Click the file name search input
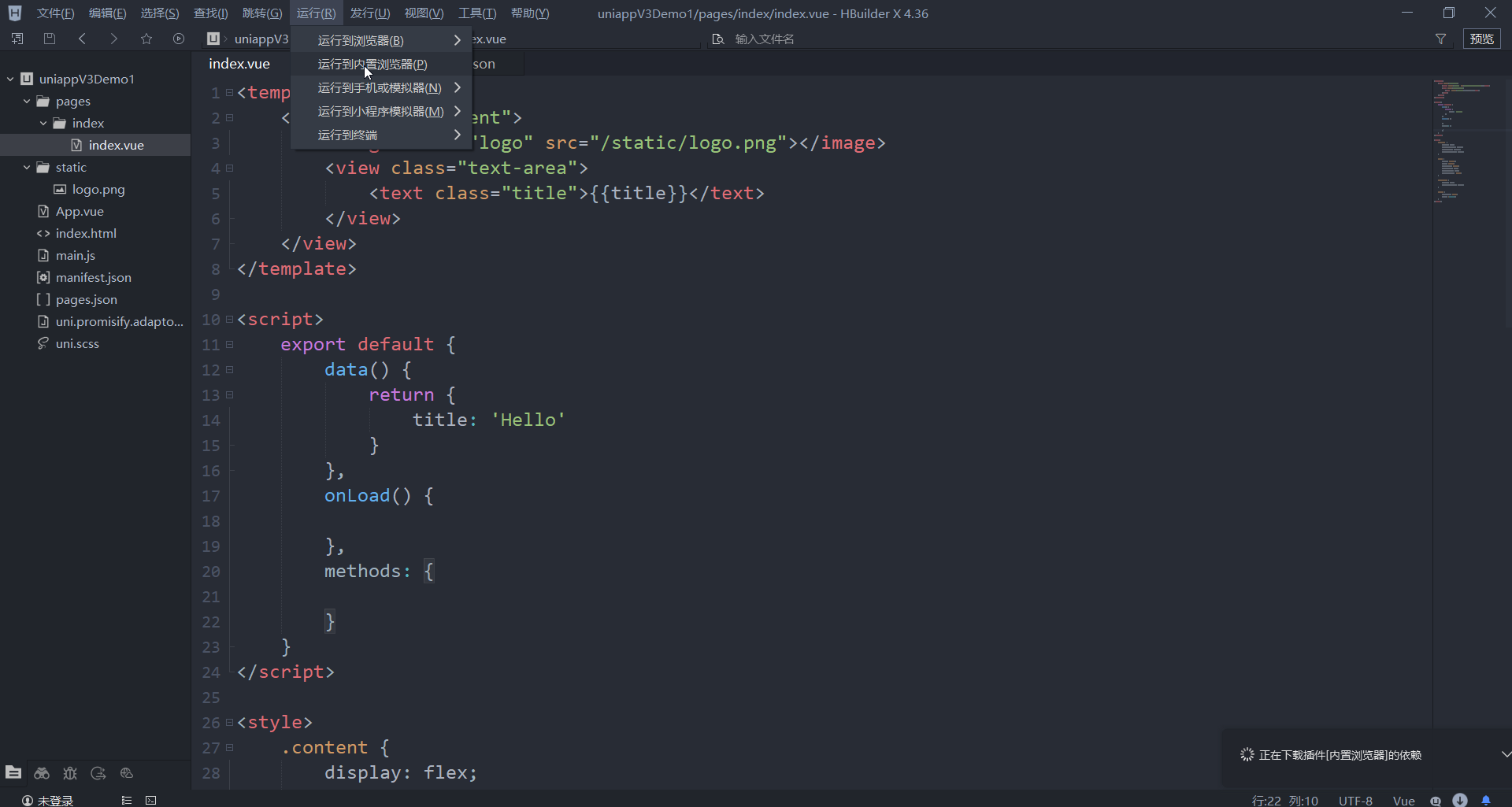The width and height of the screenshot is (1512, 807). 1071,39
